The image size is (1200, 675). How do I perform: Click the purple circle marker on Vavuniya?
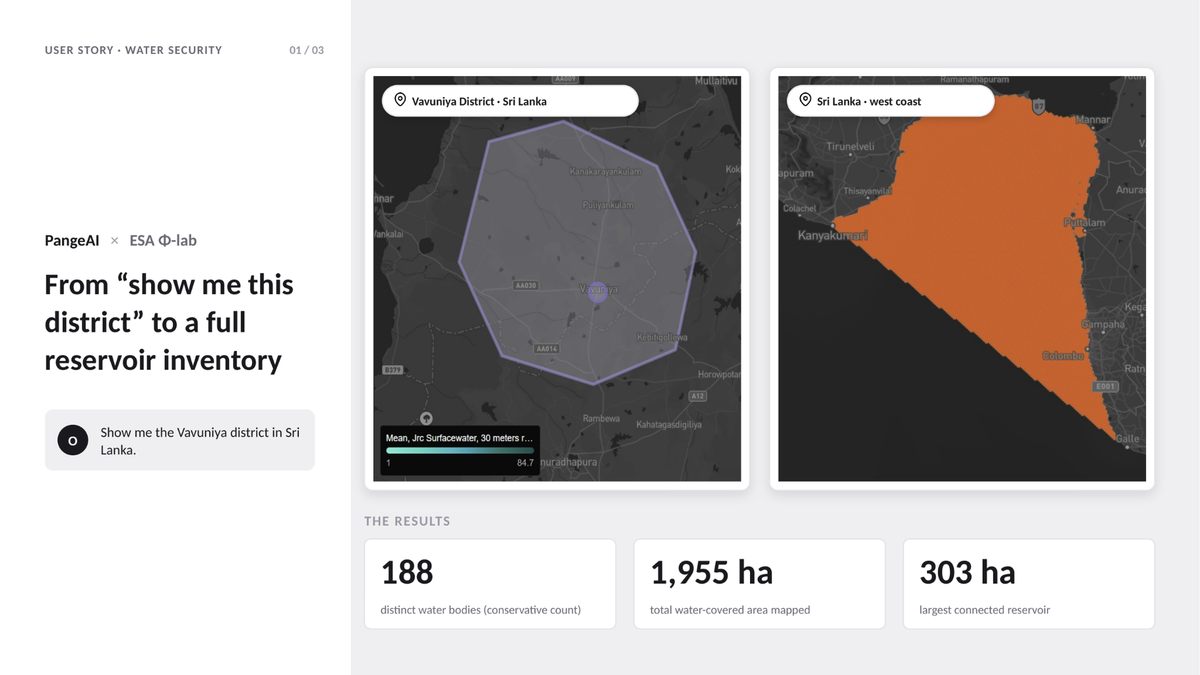pyautogui.click(x=598, y=291)
